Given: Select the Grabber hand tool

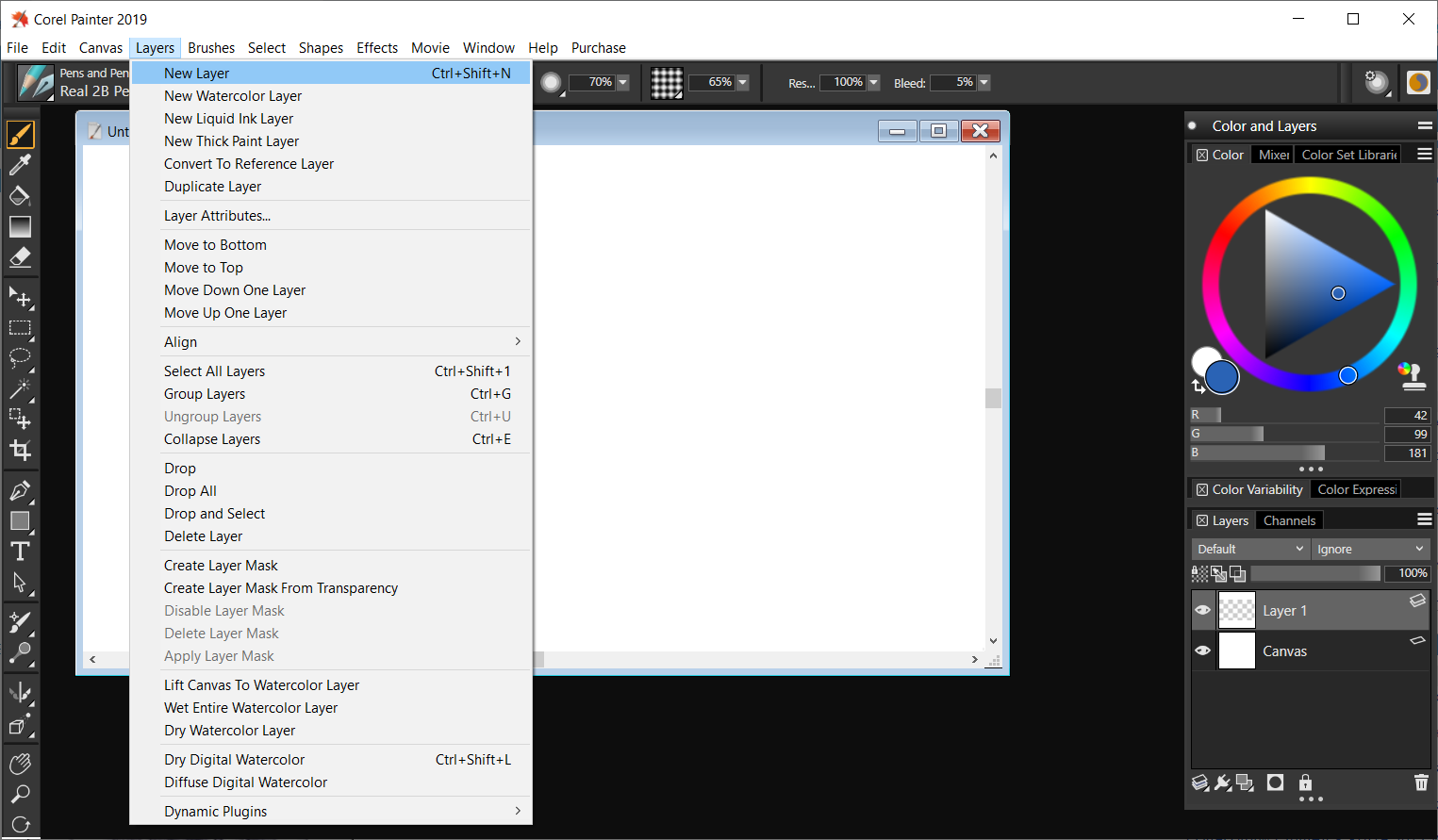Looking at the screenshot, I should (20, 764).
